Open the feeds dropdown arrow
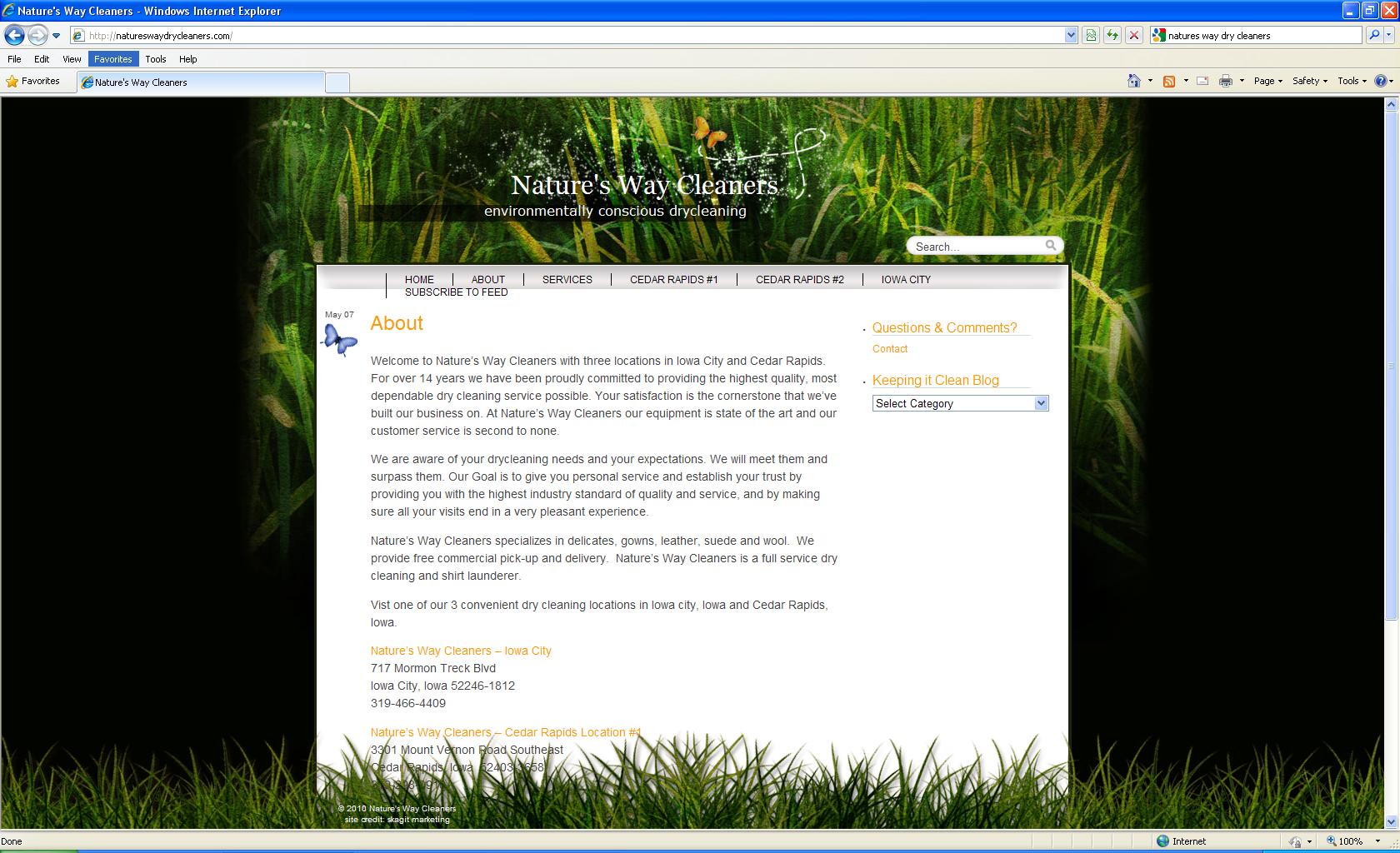Screen dimensions: 1400x853 1186,81
